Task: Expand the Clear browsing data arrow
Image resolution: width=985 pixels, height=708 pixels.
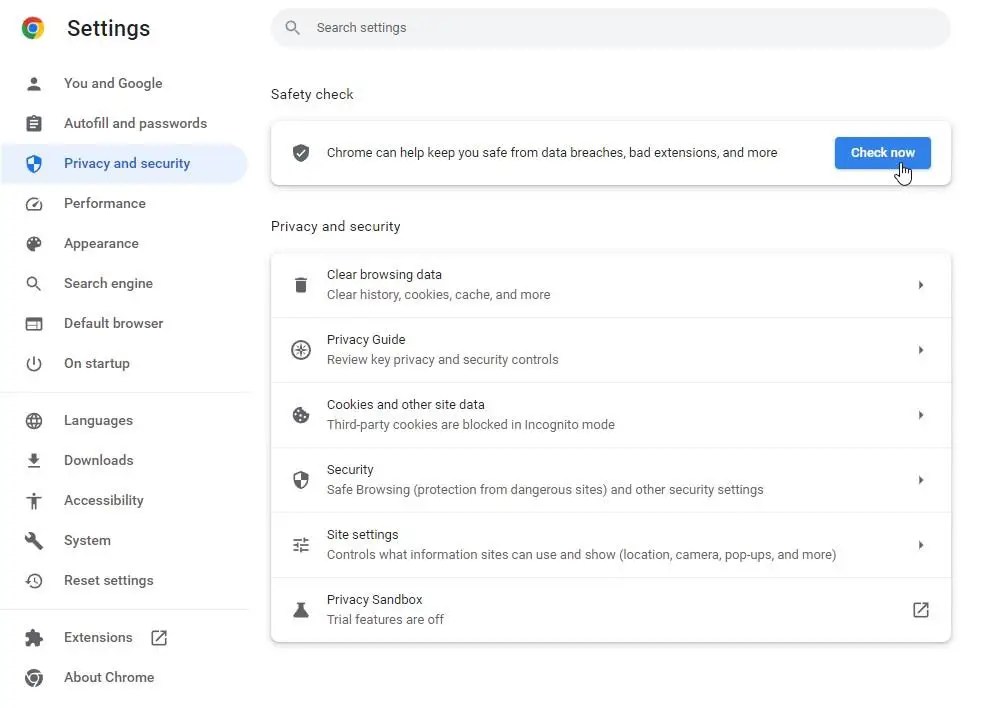Action: (x=920, y=285)
